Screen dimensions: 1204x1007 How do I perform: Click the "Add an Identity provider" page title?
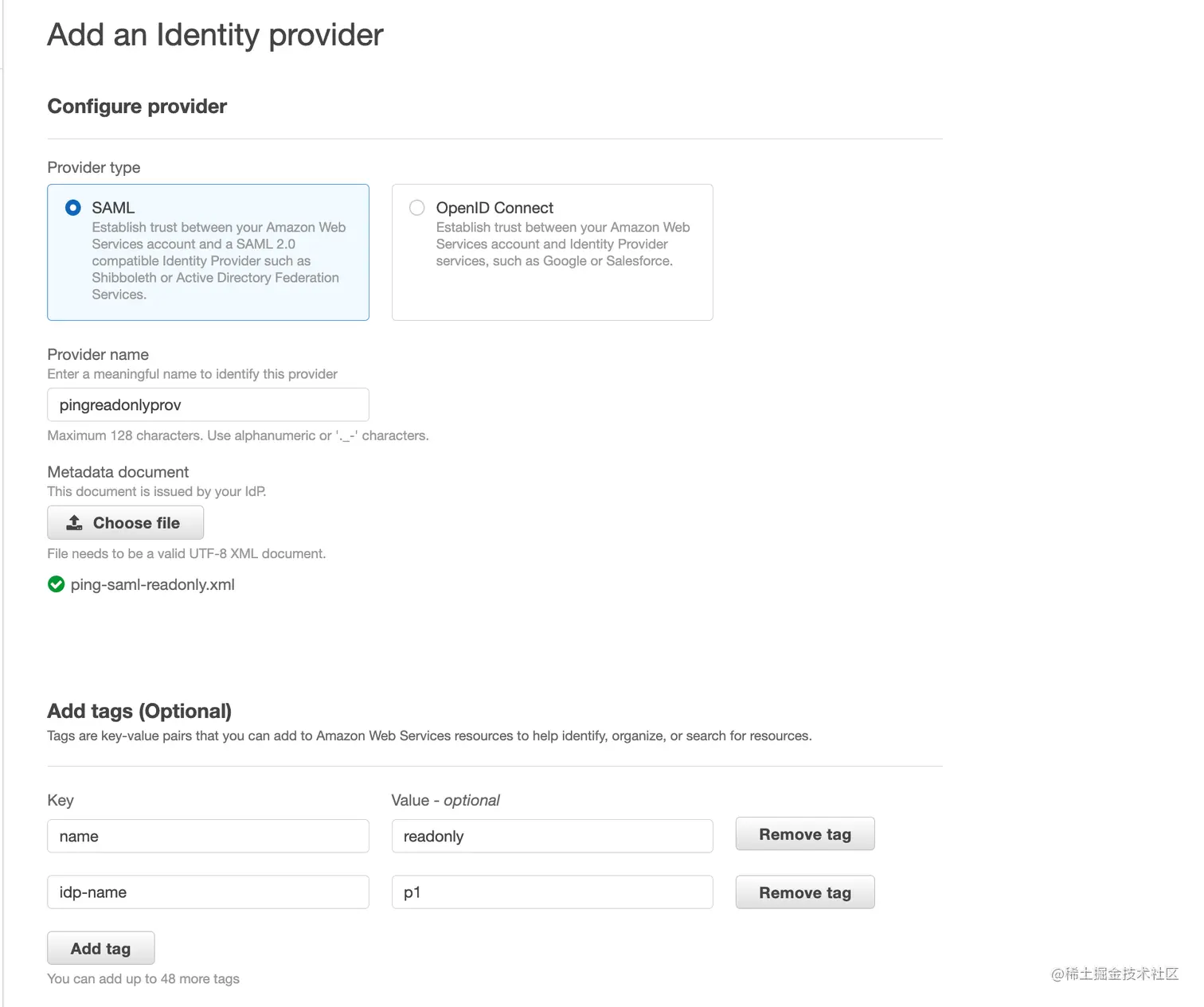(215, 35)
